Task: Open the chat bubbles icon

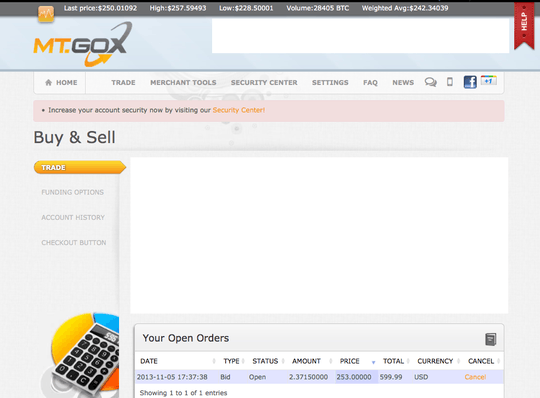Action: (x=430, y=82)
